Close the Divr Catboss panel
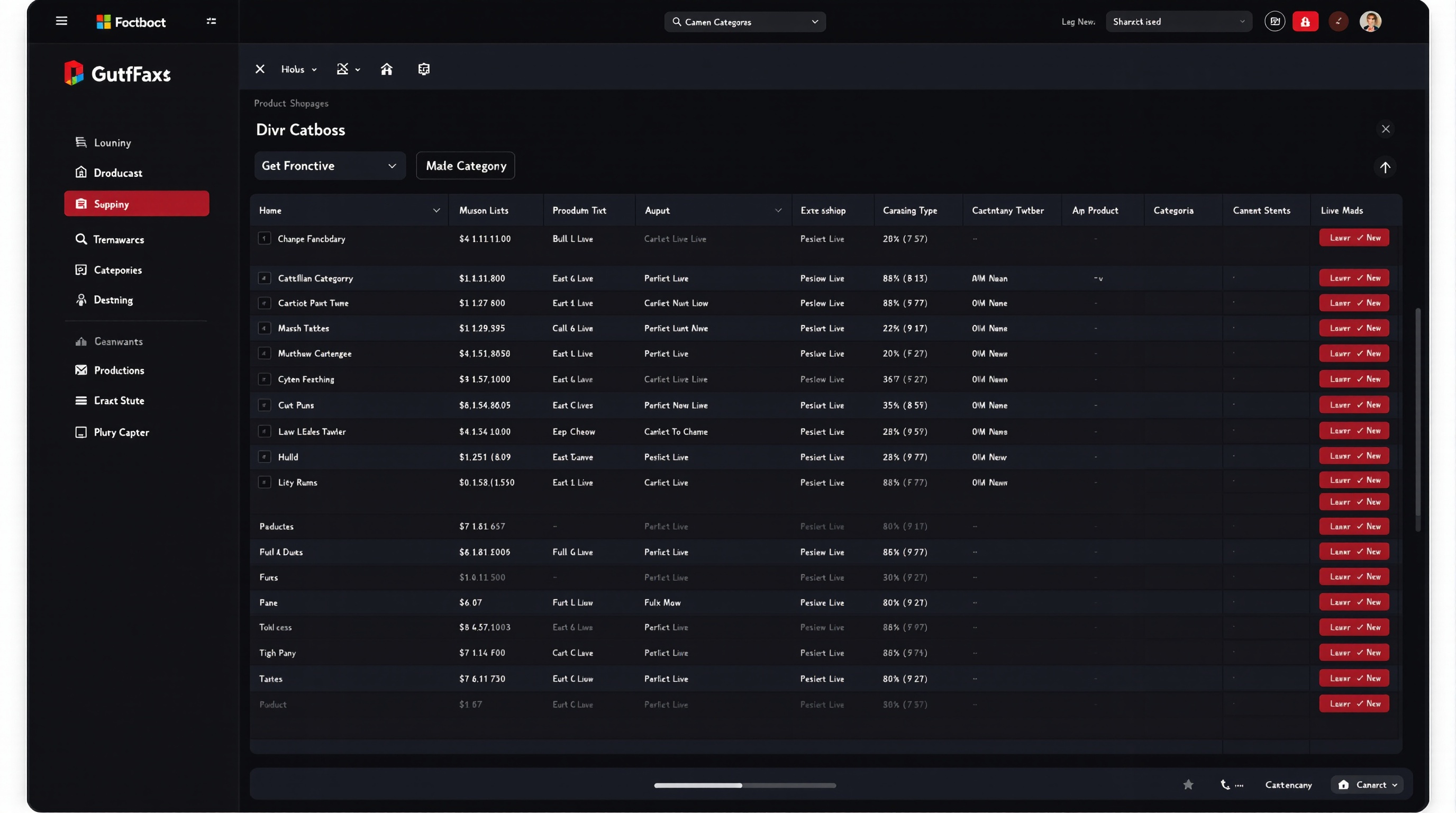 tap(1385, 129)
